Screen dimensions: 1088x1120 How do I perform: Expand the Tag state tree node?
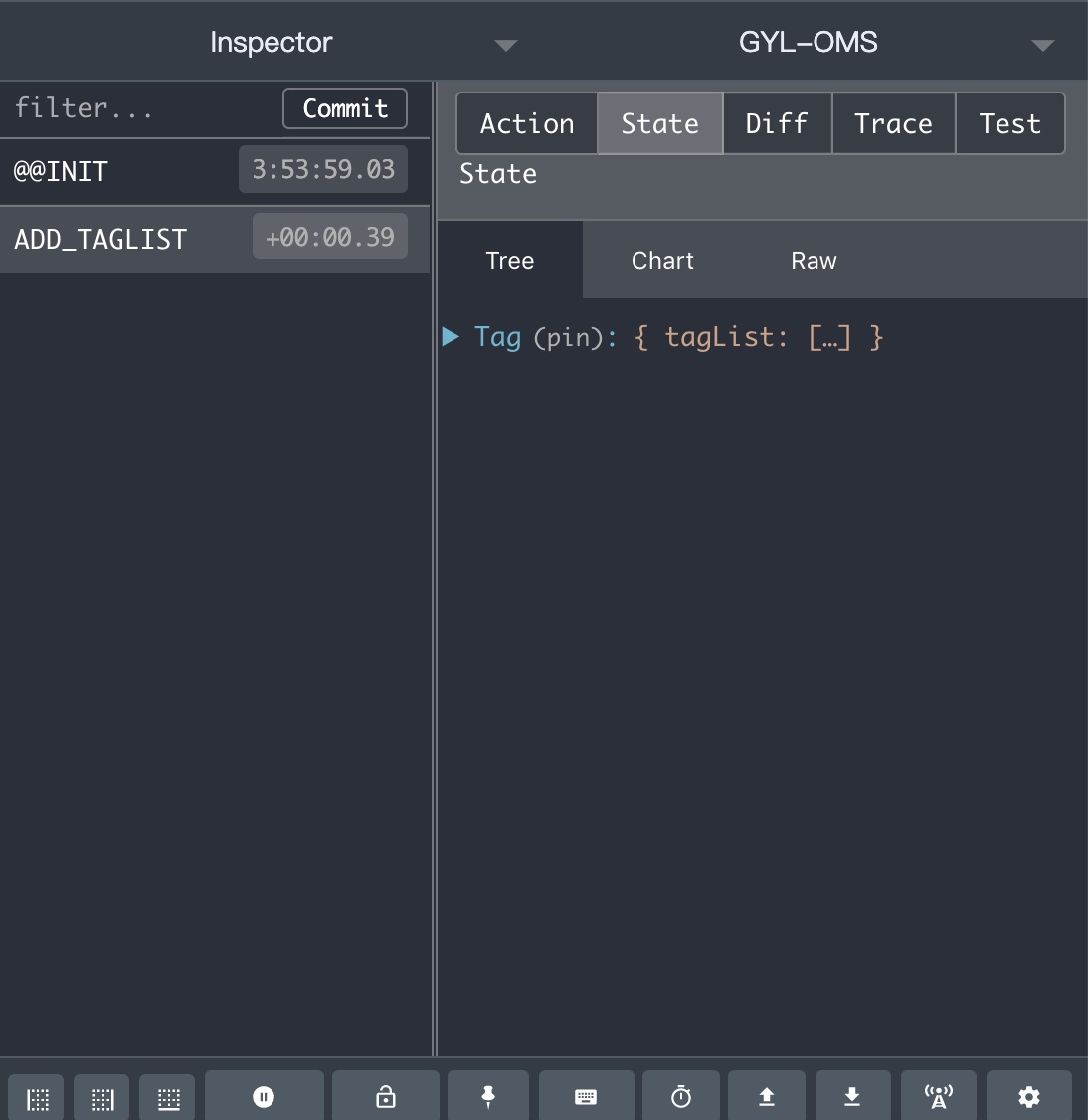pyautogui.click(x=451, y=336)
